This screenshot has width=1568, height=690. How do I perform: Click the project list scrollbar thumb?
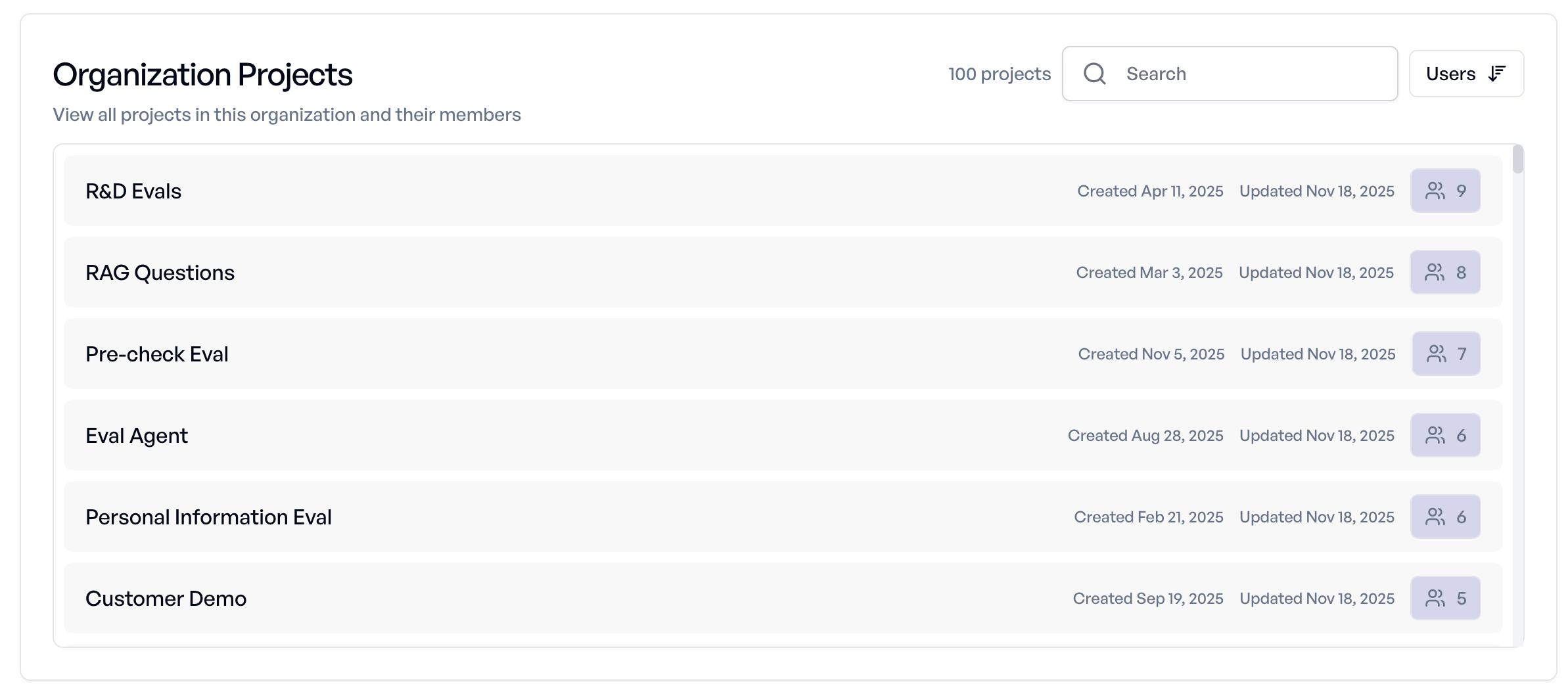tap(1517, 159)
